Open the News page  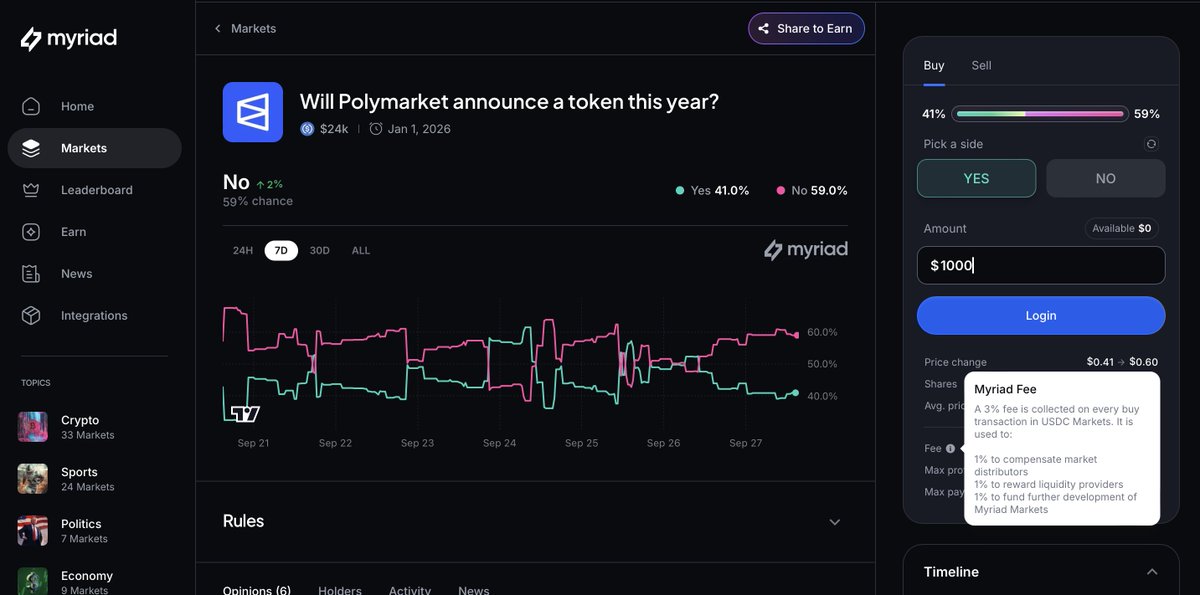[x=76, y=274]
